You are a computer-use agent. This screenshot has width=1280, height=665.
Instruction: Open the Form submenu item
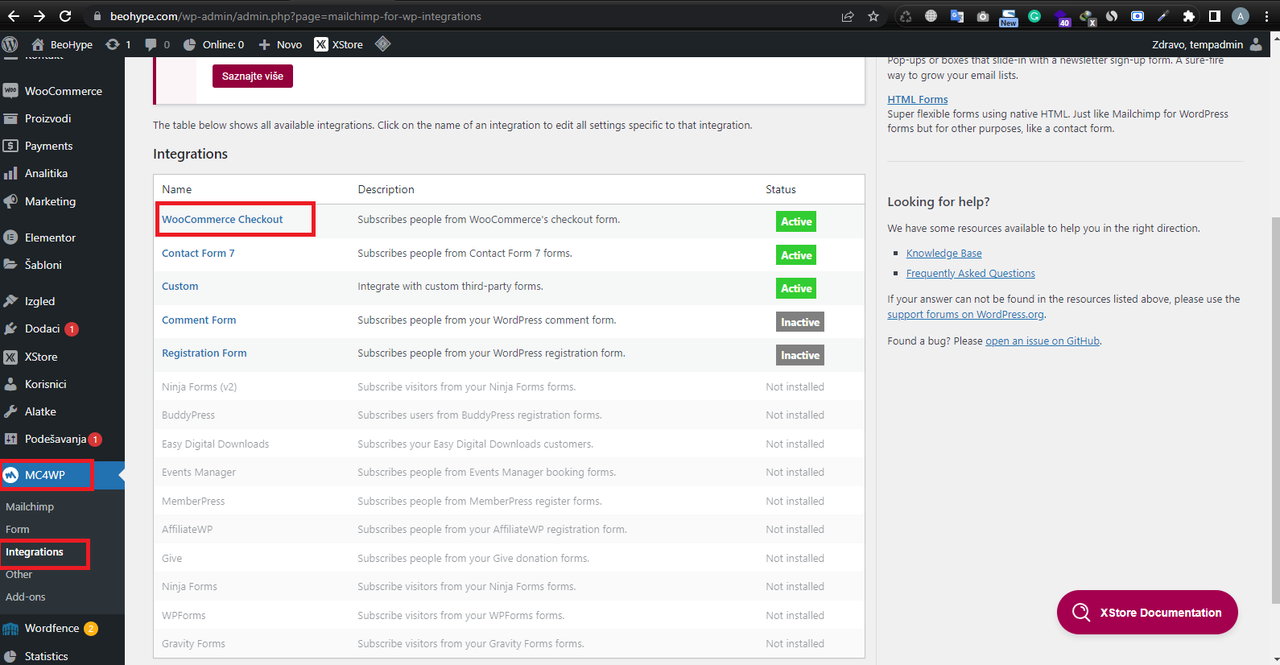[17, 529]
